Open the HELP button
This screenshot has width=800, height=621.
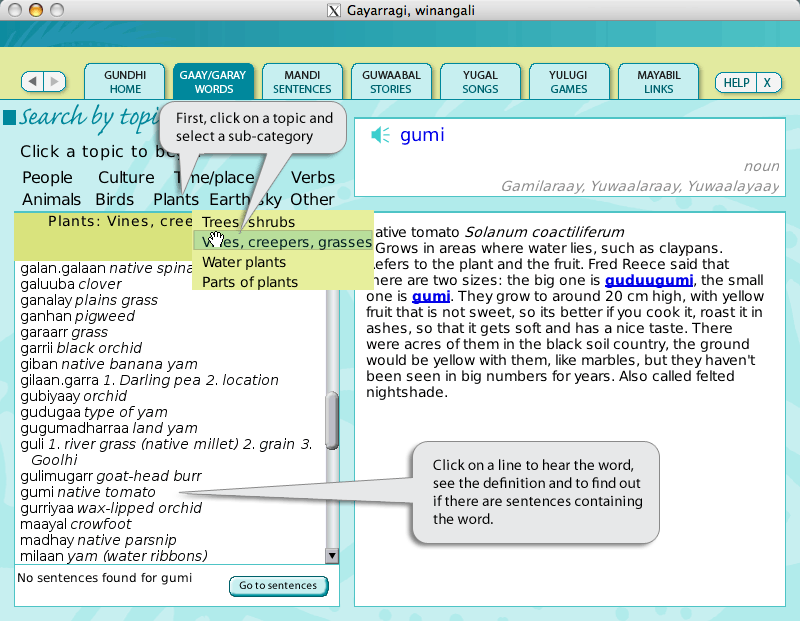tap(736, 83)
